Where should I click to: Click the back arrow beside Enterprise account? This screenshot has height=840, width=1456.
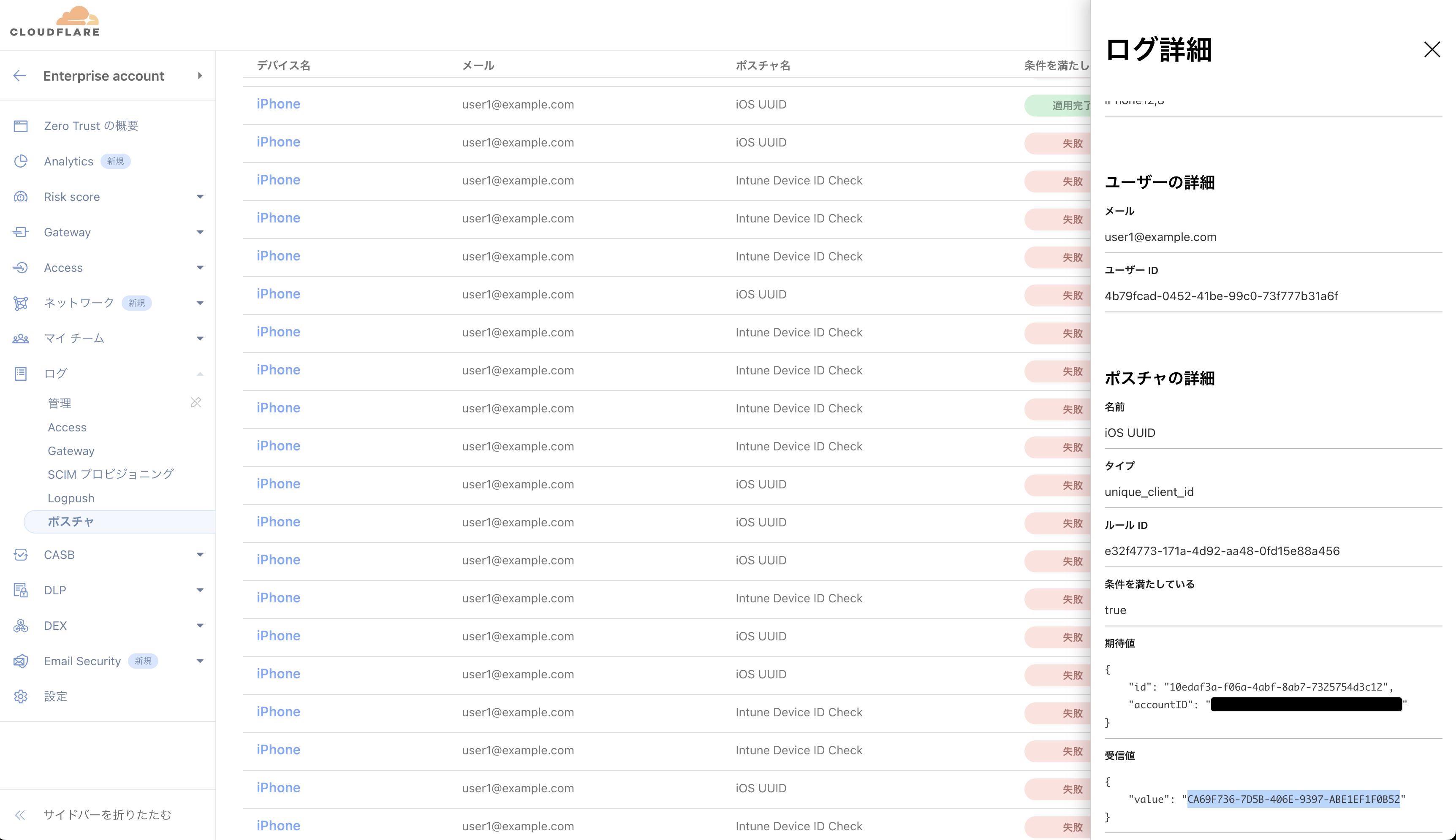click(19, 76)
